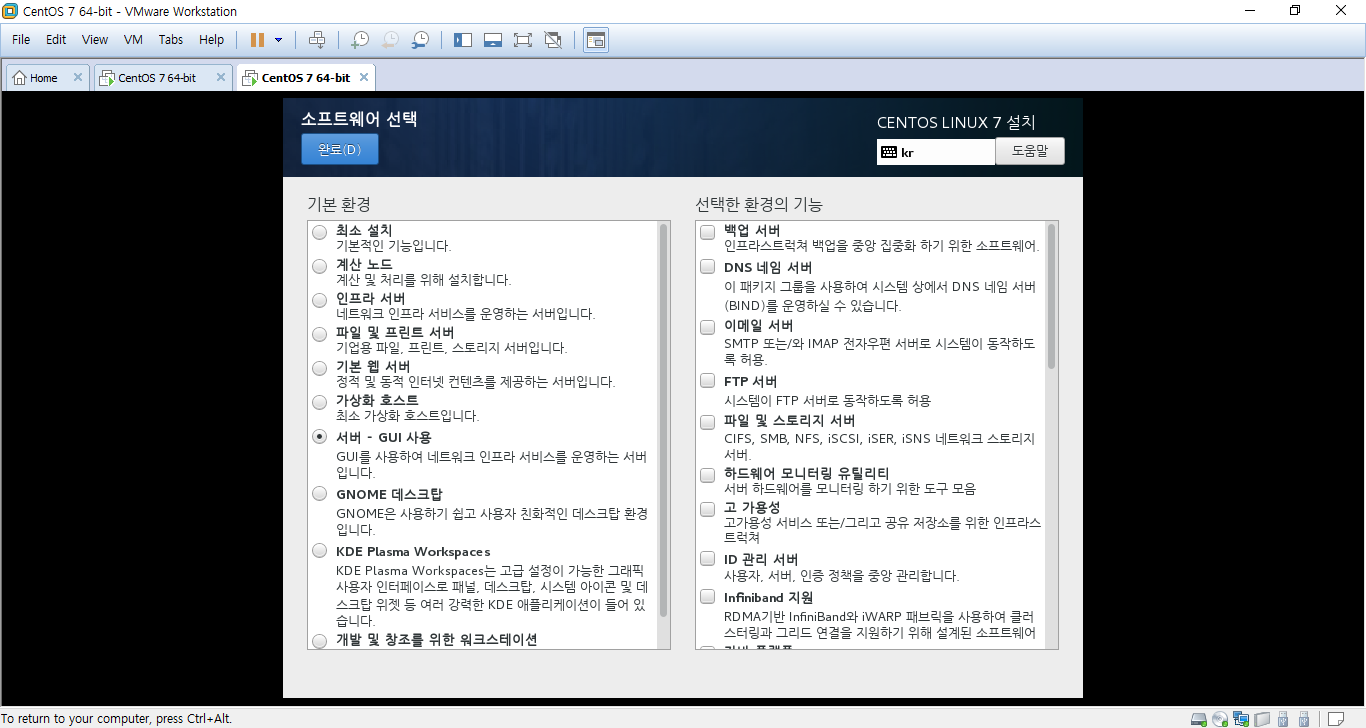The image size is (1366, 728).
Task: Open the Edit menu
Action: click(56, 40)
